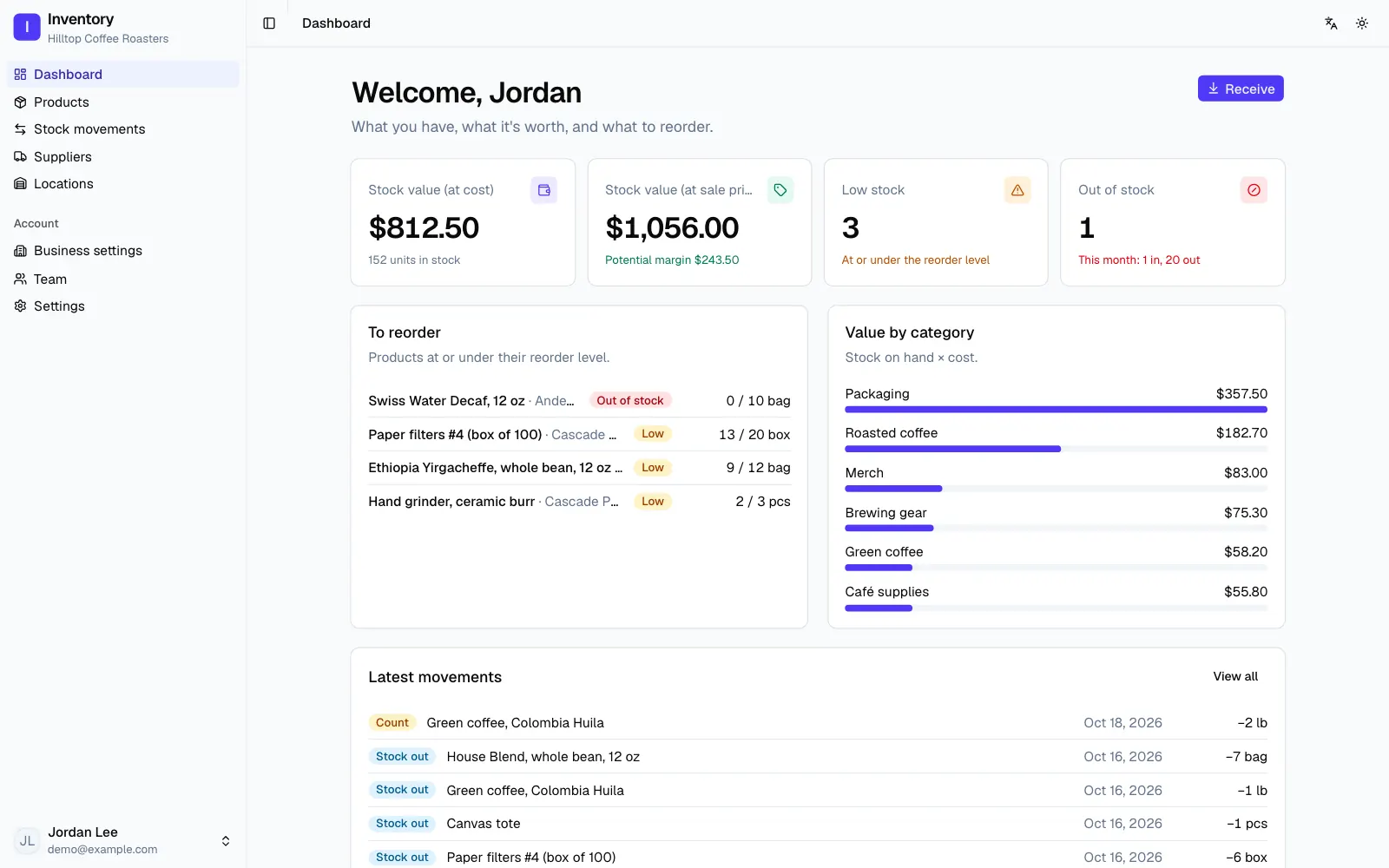Click the Products box icon
Screen dimensions: 1389x868
pos(21,102)
